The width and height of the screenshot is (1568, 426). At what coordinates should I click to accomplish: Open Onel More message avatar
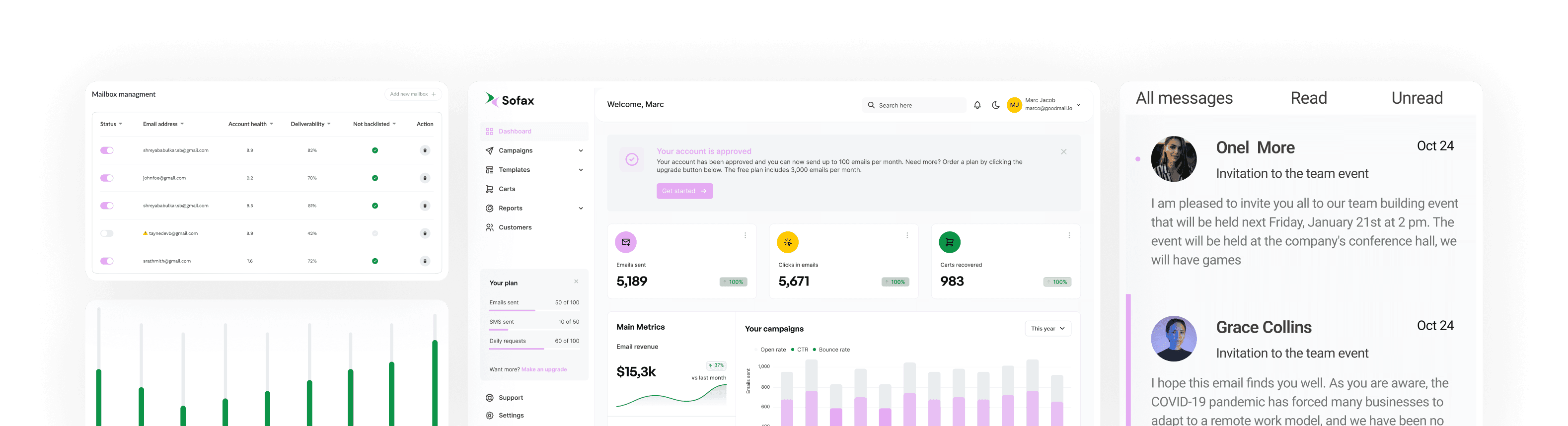pyautogui.click(x=1174, y=159)
